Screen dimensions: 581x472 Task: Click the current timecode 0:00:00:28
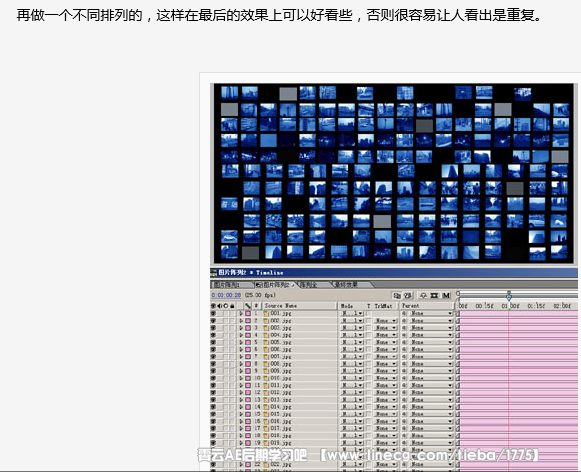(x=226, y=295)
